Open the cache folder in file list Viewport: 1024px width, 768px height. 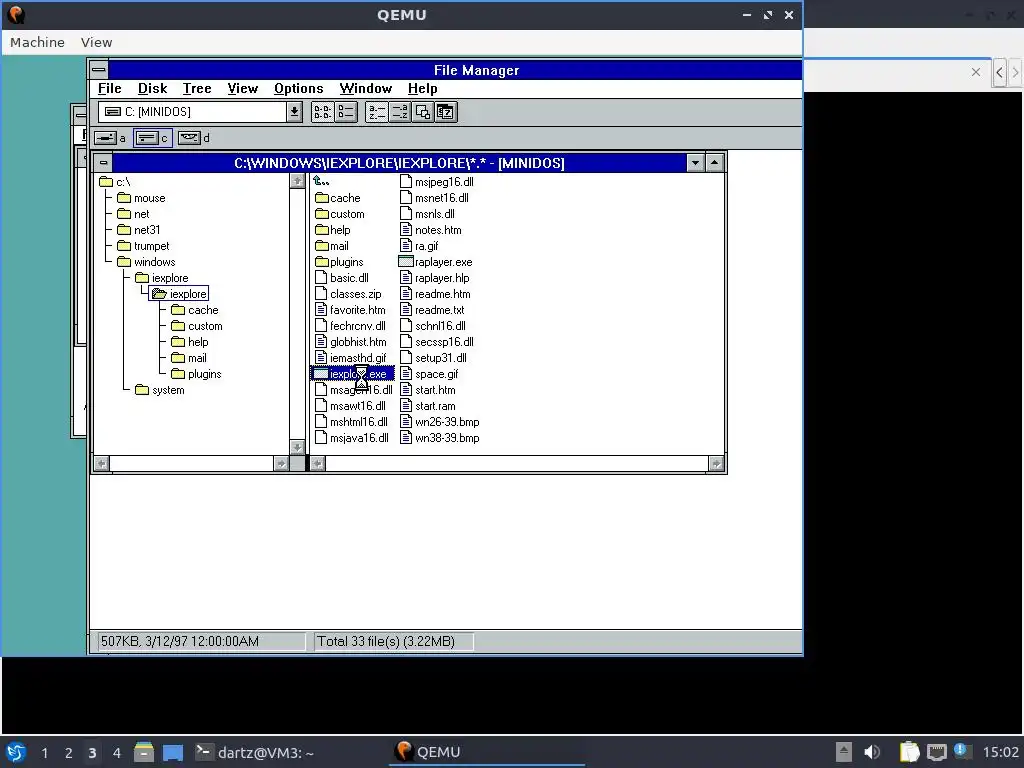coord(338,198)
